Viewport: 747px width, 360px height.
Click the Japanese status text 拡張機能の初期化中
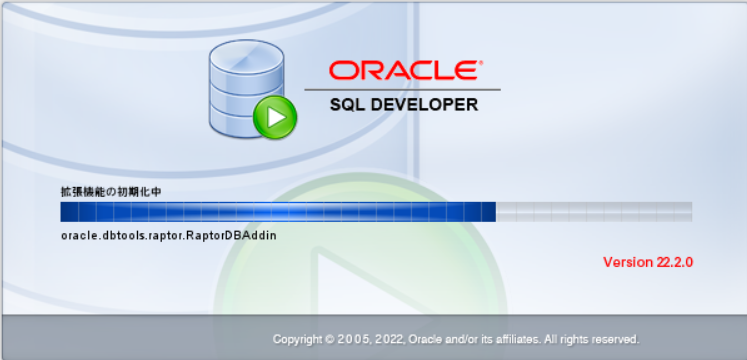point(111,192)
